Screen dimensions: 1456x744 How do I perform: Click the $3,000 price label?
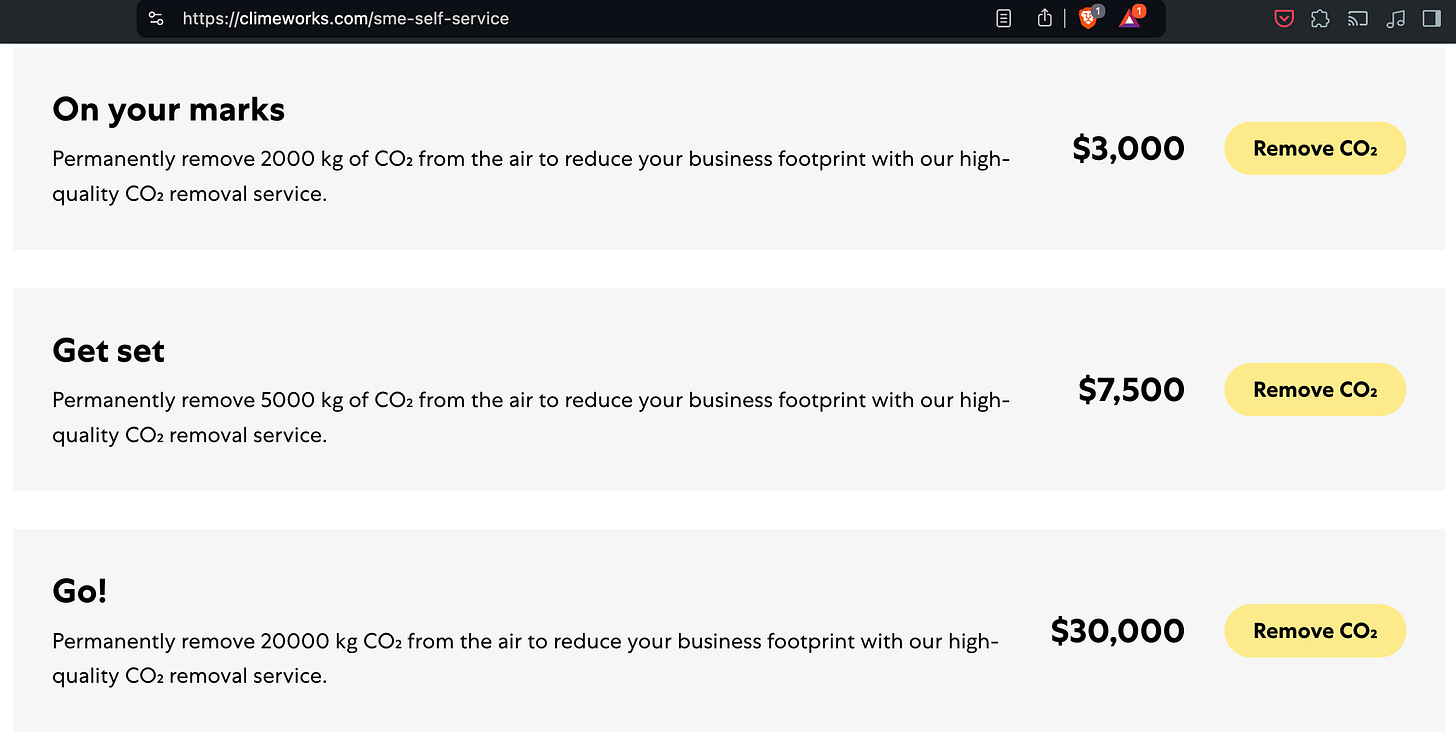coord(1128,149)
